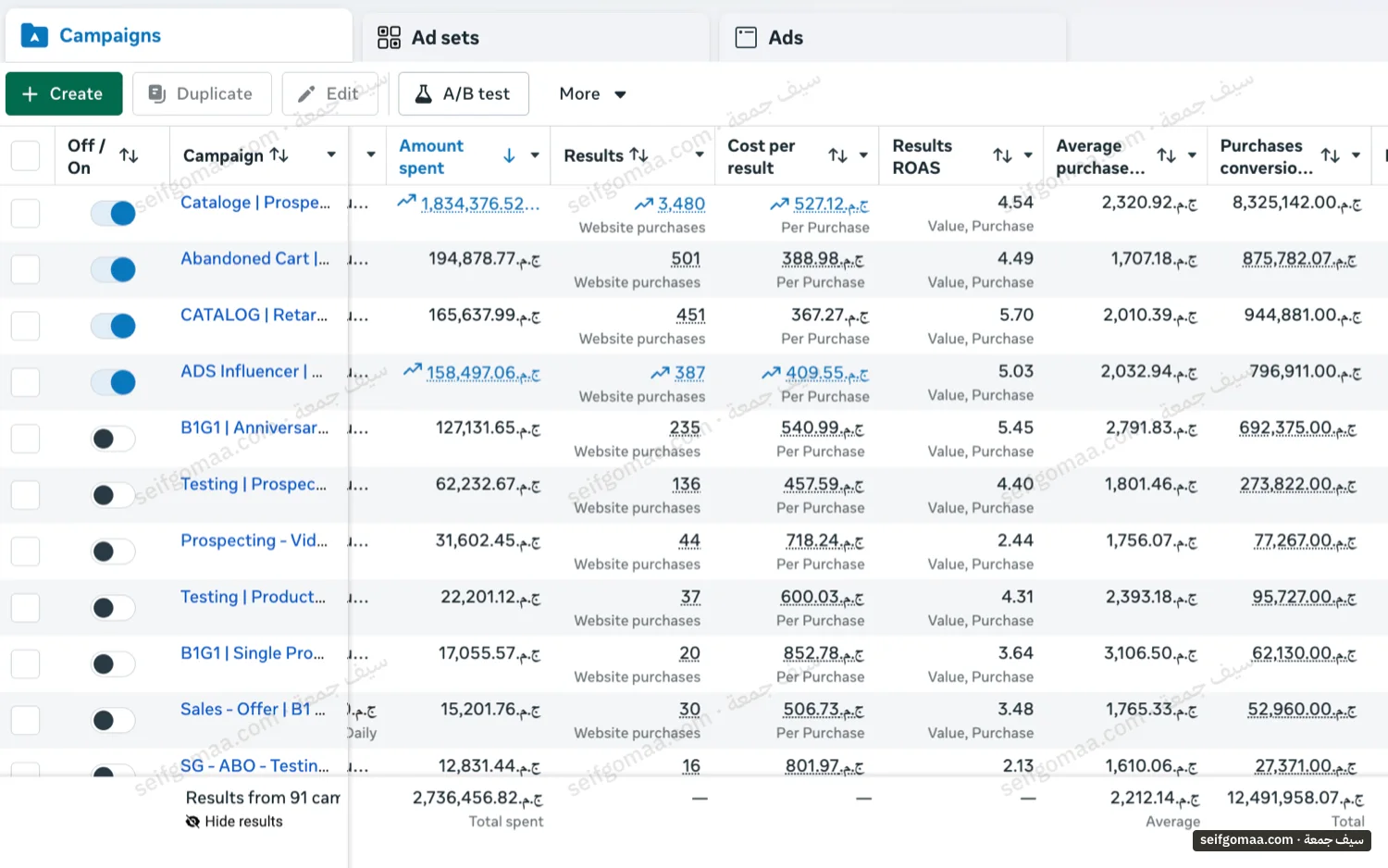
Task: Sort by Campaign name arrows
Action: pyautogui.click(x=279, y=155)
